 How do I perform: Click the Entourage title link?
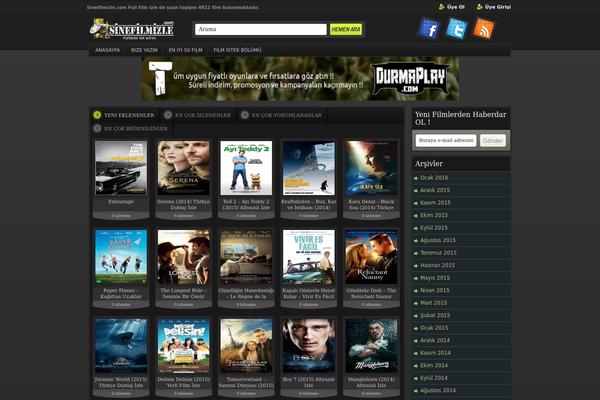tap(121, 201)
